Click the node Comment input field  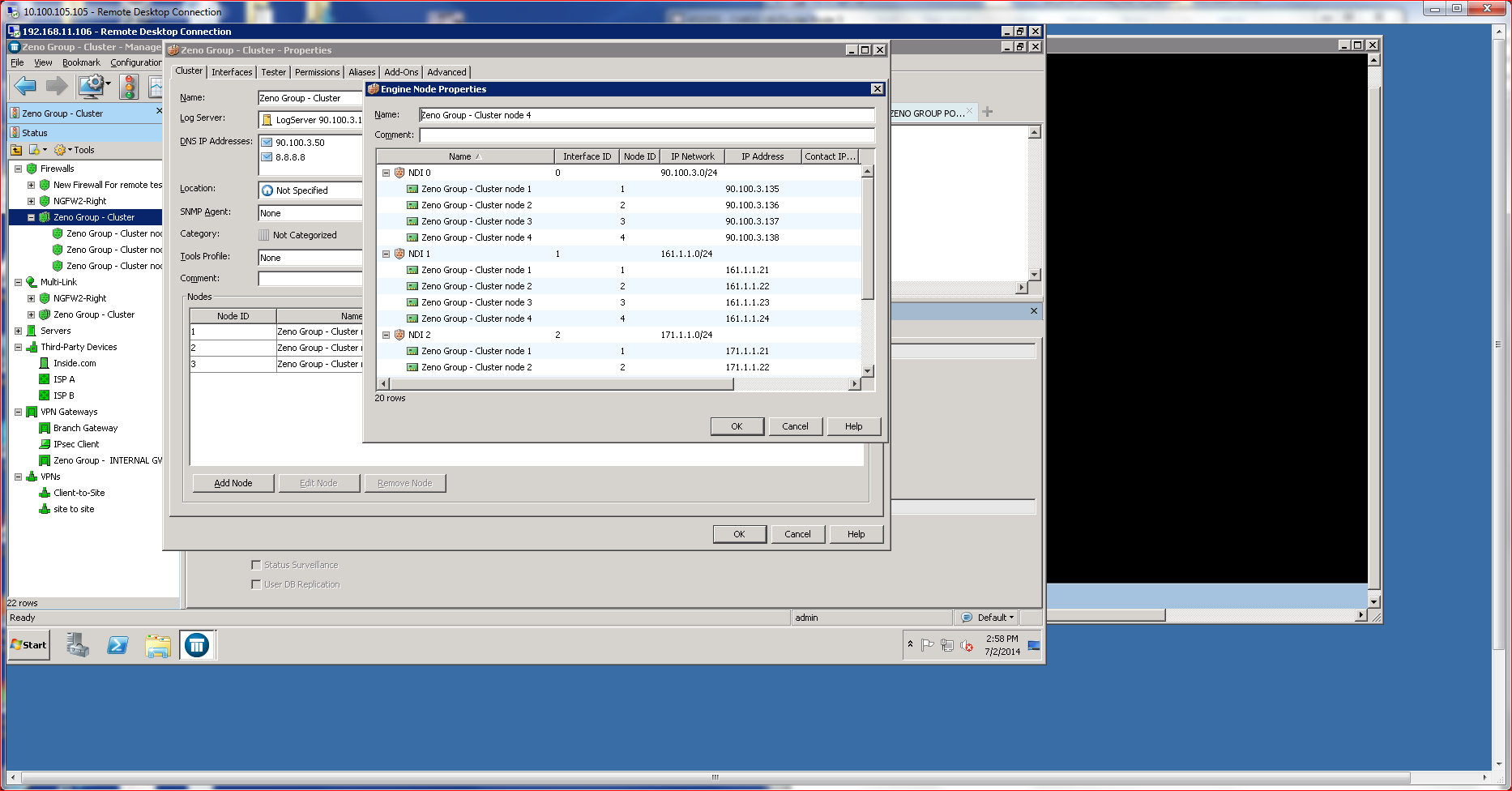tap(647, 135)
